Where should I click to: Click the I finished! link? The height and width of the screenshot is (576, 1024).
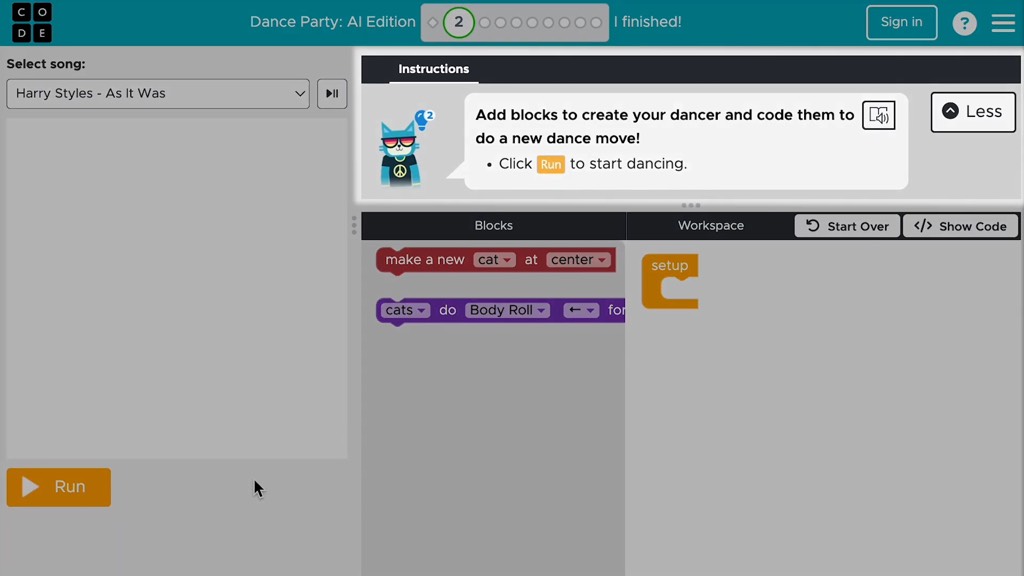[x=647, y=22]
